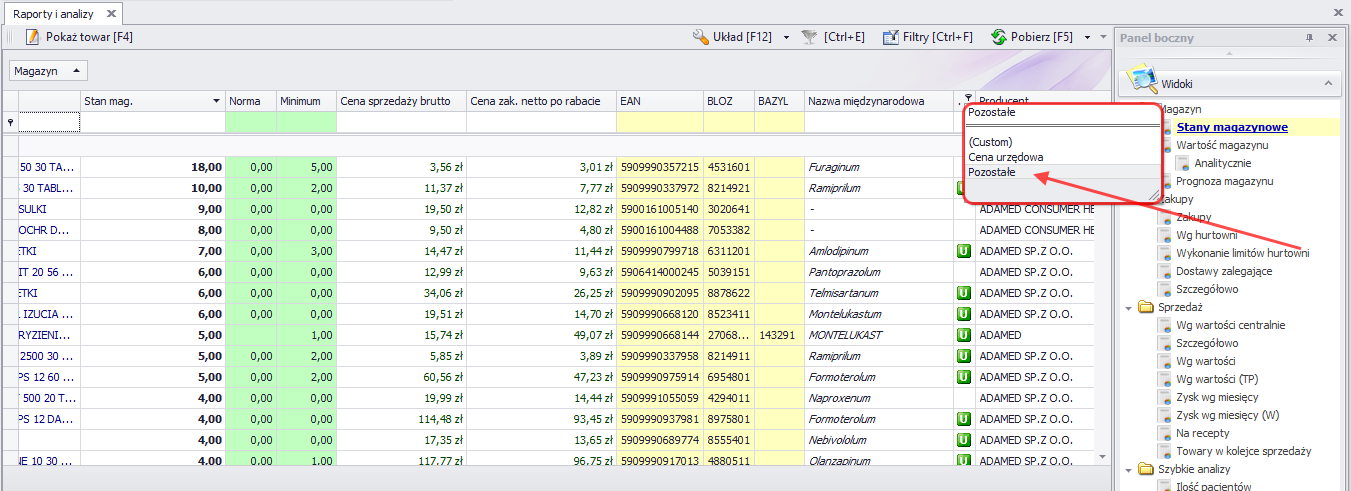Select (Custom) filter option
The width and height of the screenshot is (1351, 491).
pyautogui.click(x=991, y=142)
